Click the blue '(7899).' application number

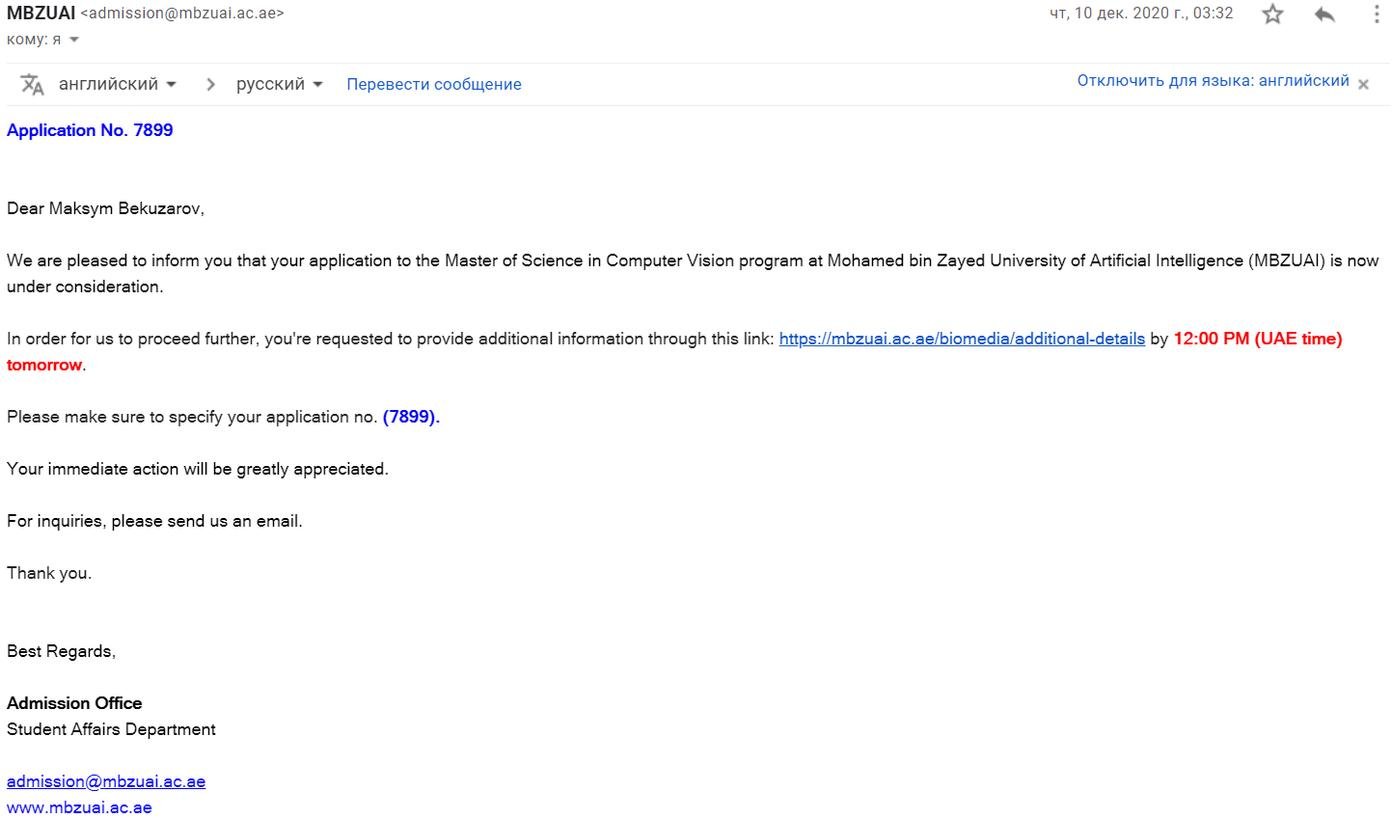pos(411,416)
